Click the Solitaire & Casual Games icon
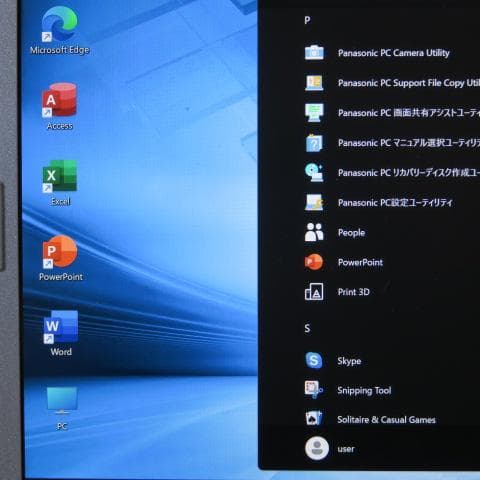480x480 pixels. tap(314, 419)
